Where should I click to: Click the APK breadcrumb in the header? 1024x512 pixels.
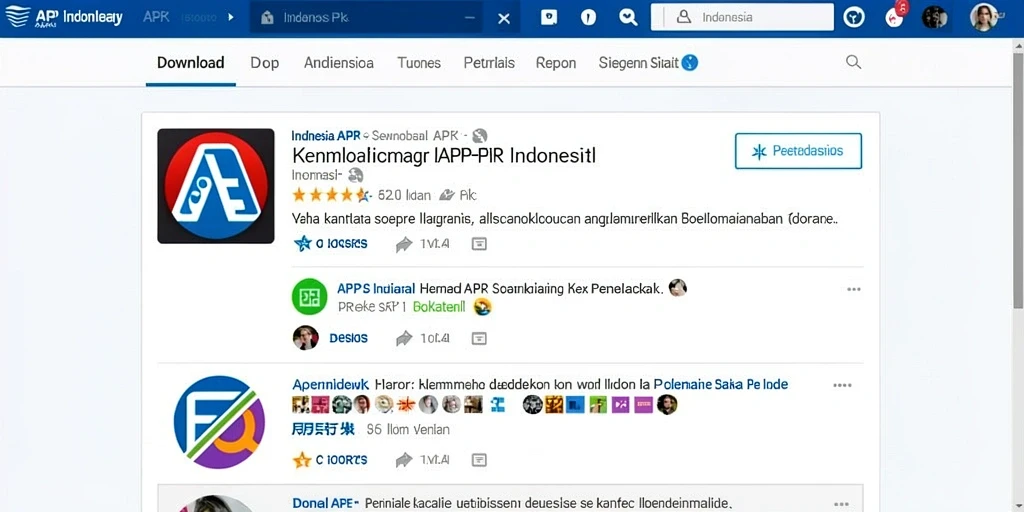pos(156,17)
